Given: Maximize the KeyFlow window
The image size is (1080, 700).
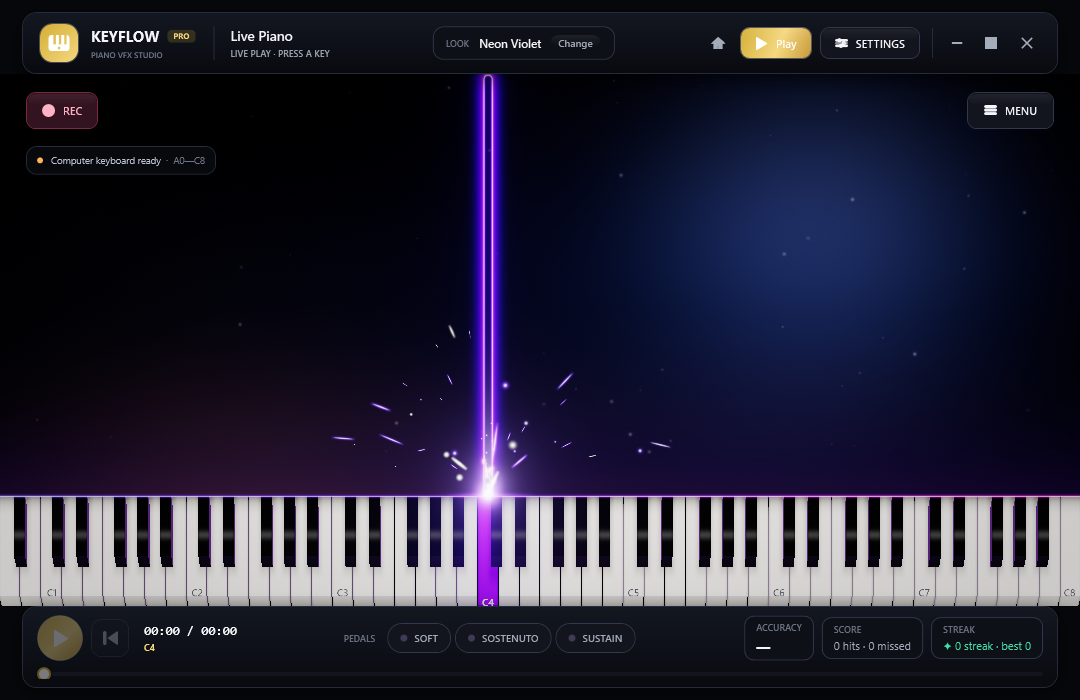Looking at the screenshot, I should [991, 43].
